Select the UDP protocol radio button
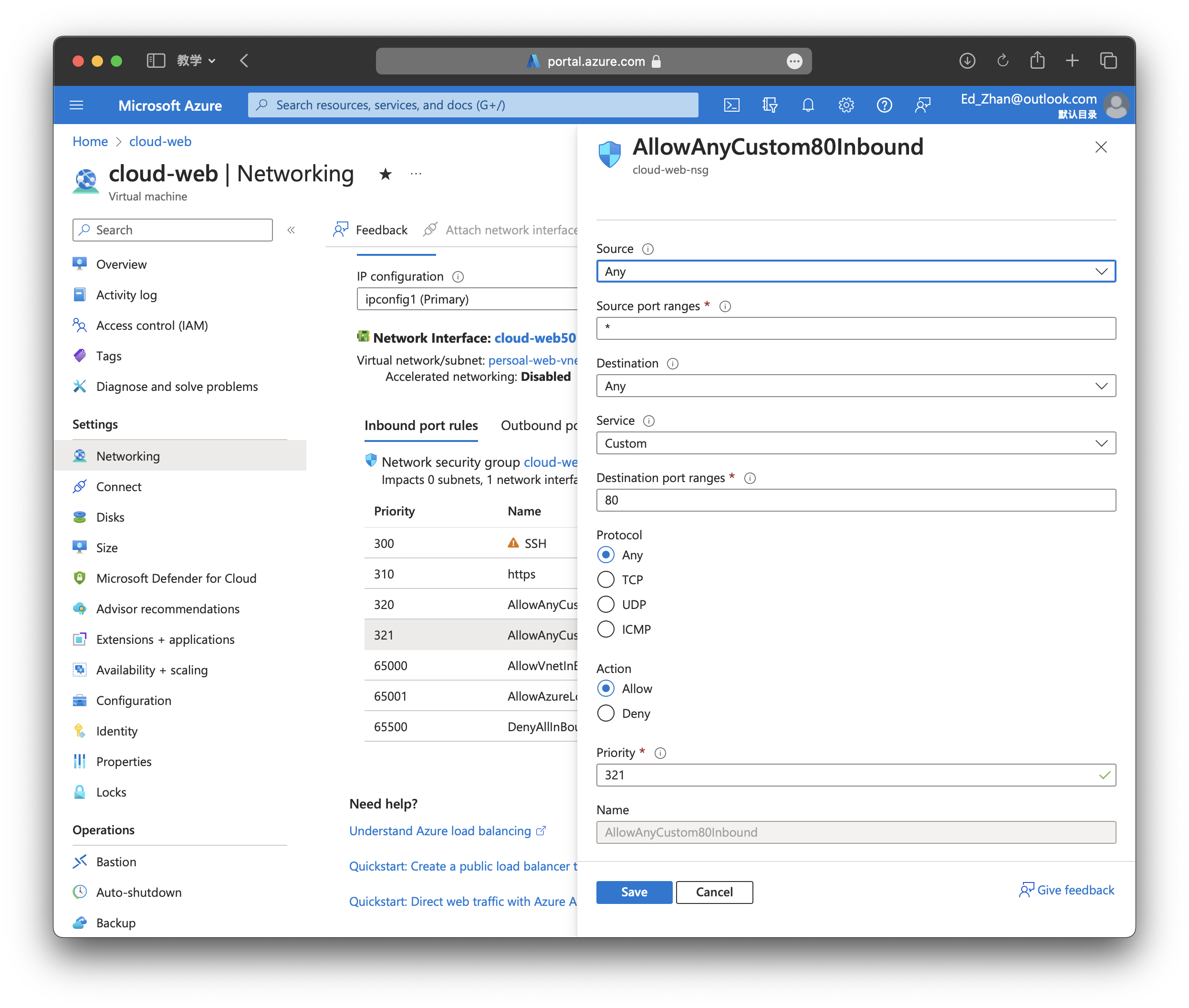Viewport: 1189px width, 1008px height. tap(605, 605)
